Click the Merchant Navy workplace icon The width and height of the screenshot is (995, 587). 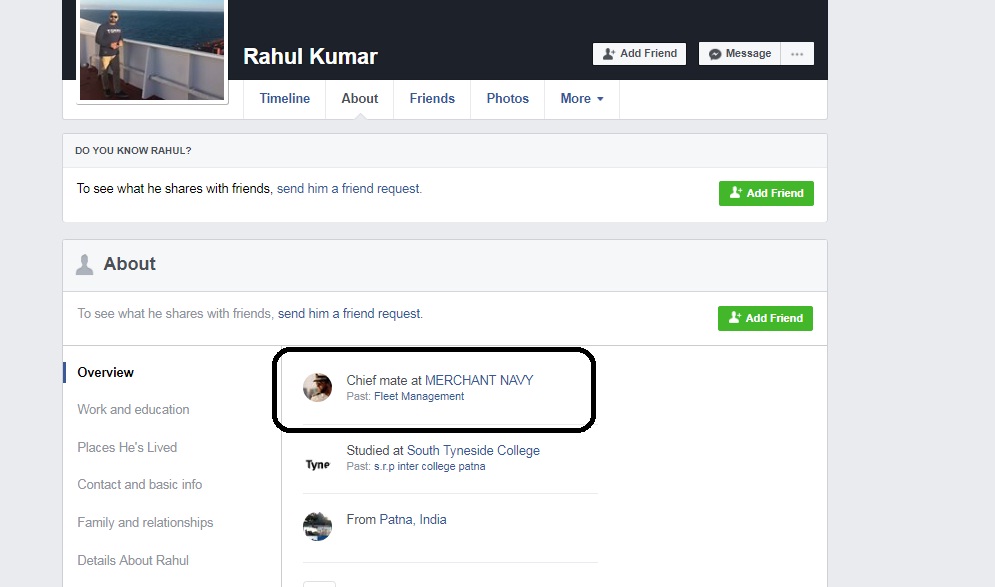pyautogui.click(x=317, y=388)
